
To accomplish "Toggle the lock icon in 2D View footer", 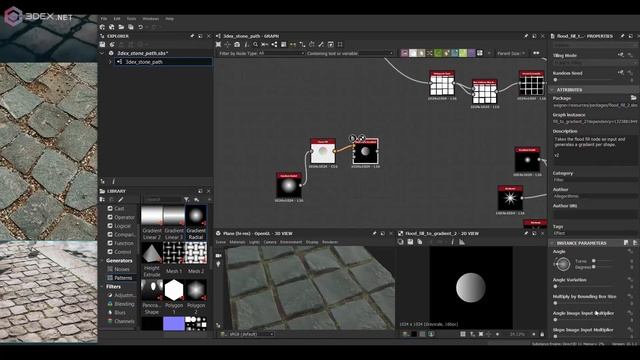I will tap(542, 334).
